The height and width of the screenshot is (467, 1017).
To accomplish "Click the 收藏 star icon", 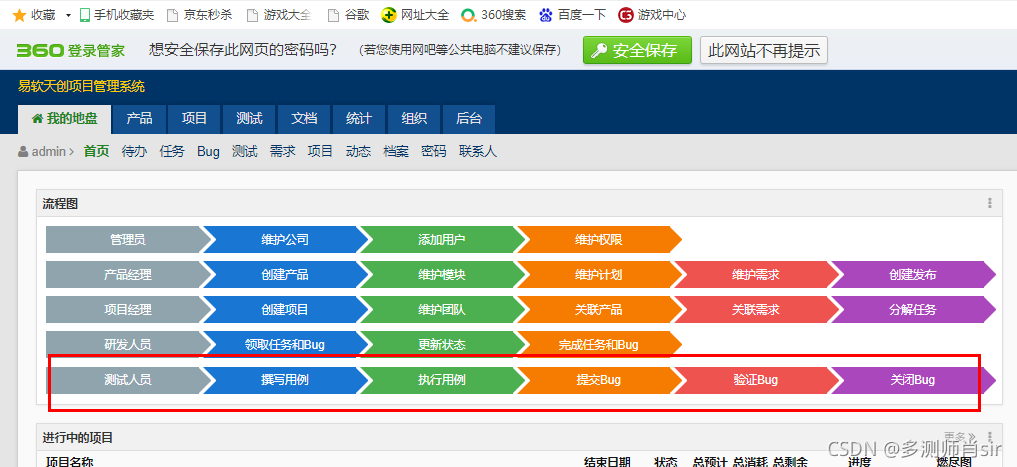I will (x=19, y=14).
